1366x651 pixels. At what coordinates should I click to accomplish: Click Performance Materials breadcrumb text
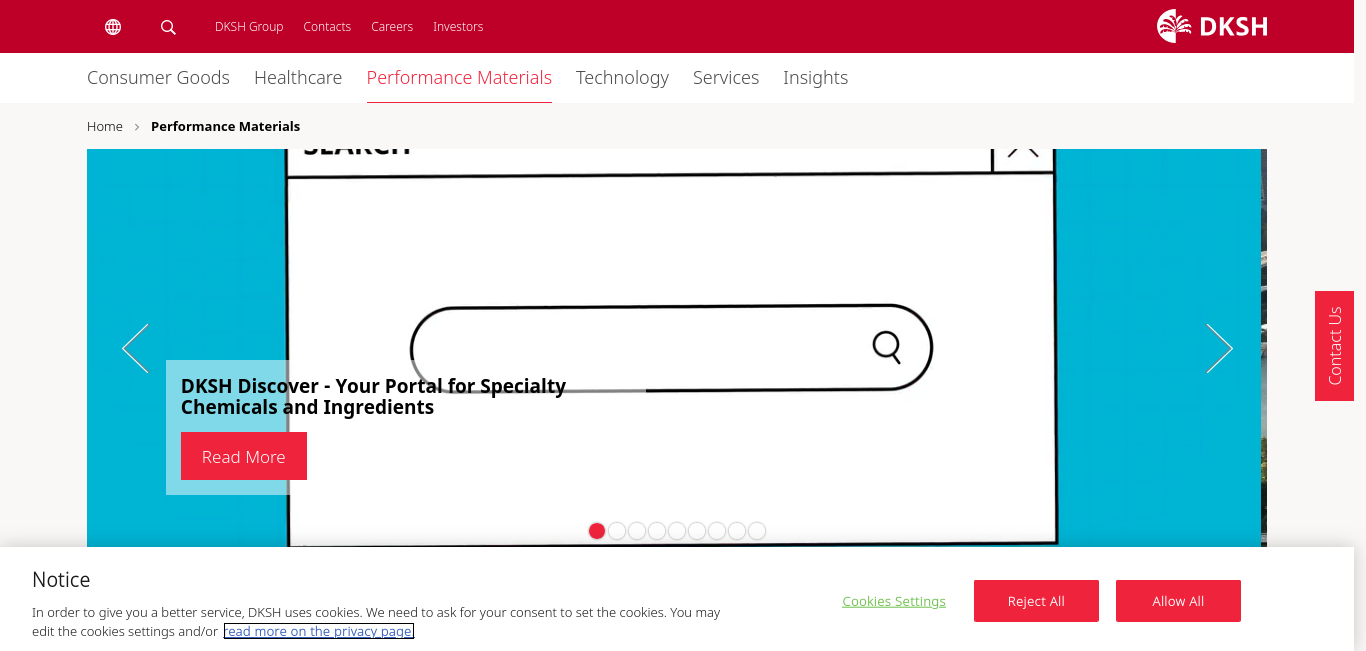(225, 126)
